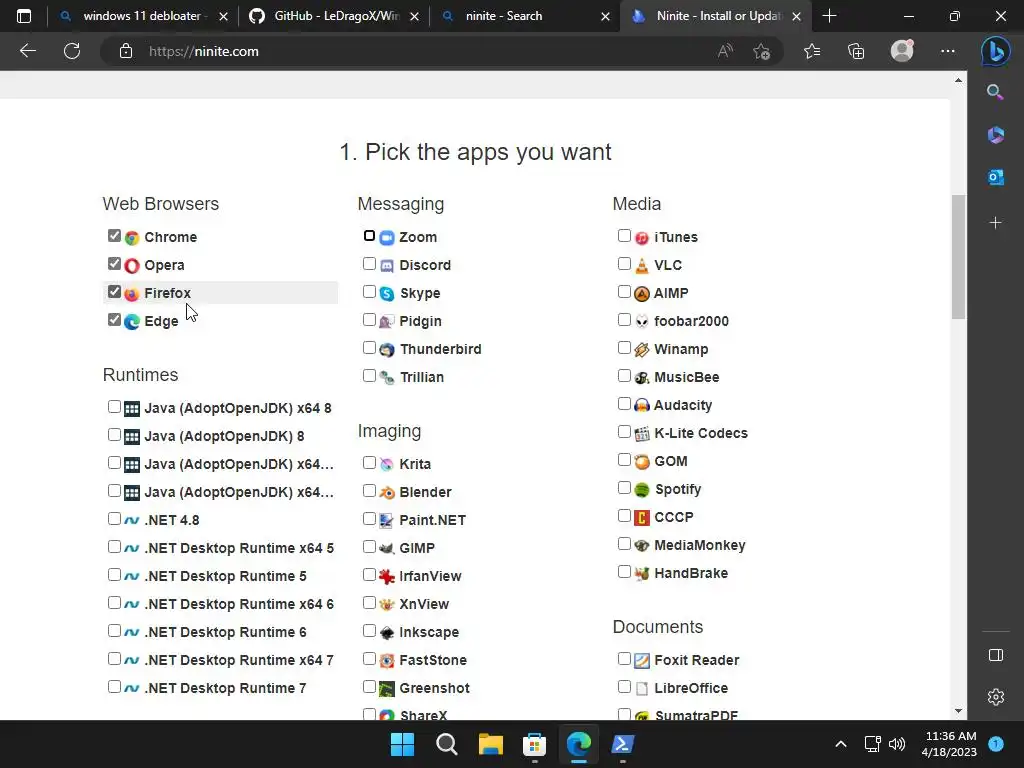Open sidebar settings gear
This screenshot has height=768, width=1024.
click(x=995, y=697)
